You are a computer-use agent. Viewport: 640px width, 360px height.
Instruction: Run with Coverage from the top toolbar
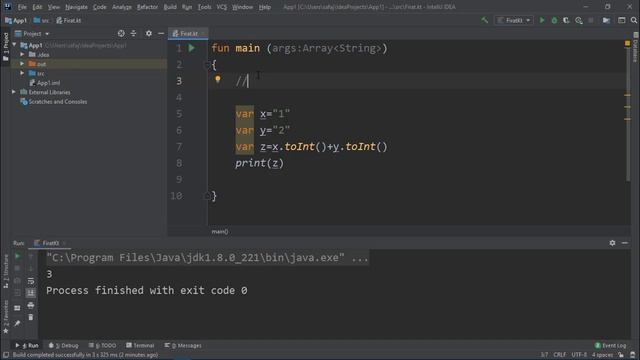(566, 20)
